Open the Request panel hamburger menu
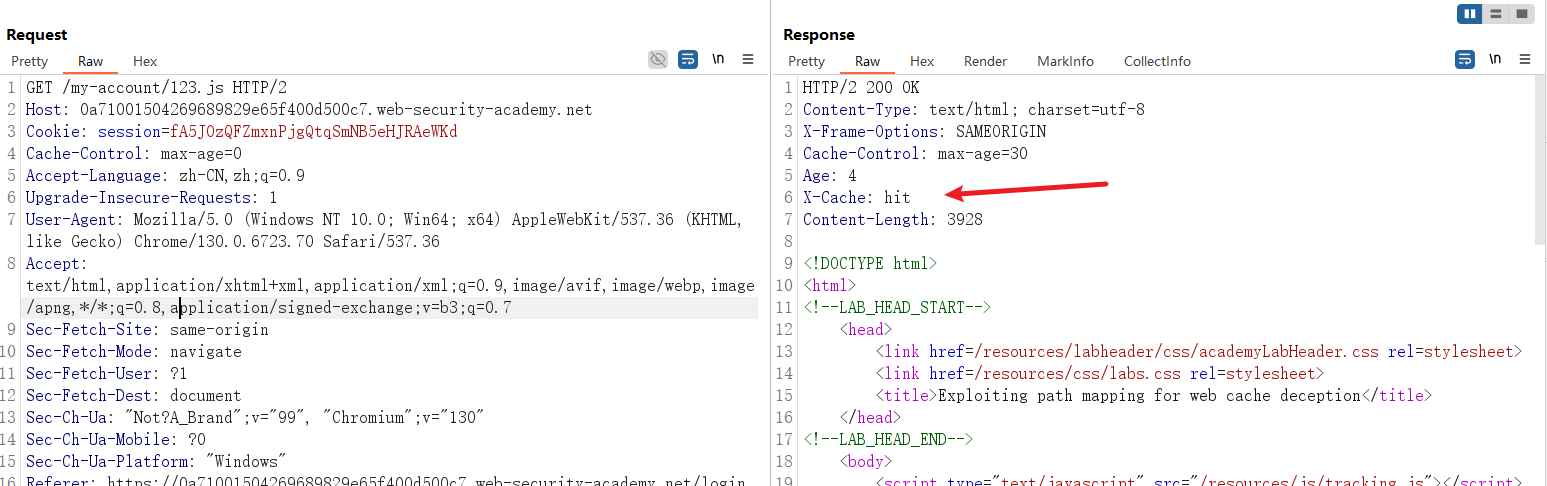Image resolution: width=1547 pixels, height=486 pixels. tap(747, 60)
